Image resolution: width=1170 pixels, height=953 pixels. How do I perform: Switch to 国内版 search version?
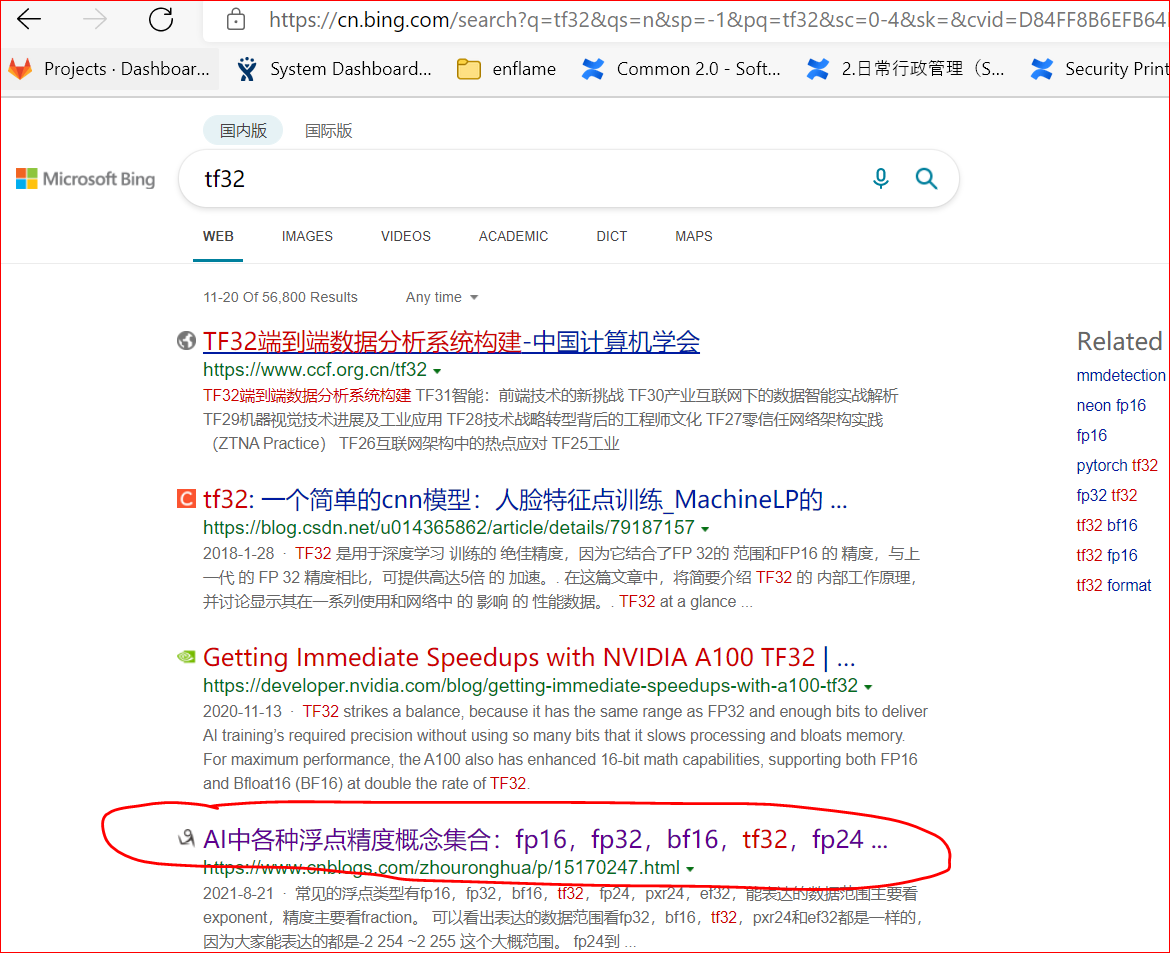pos(243,131)
